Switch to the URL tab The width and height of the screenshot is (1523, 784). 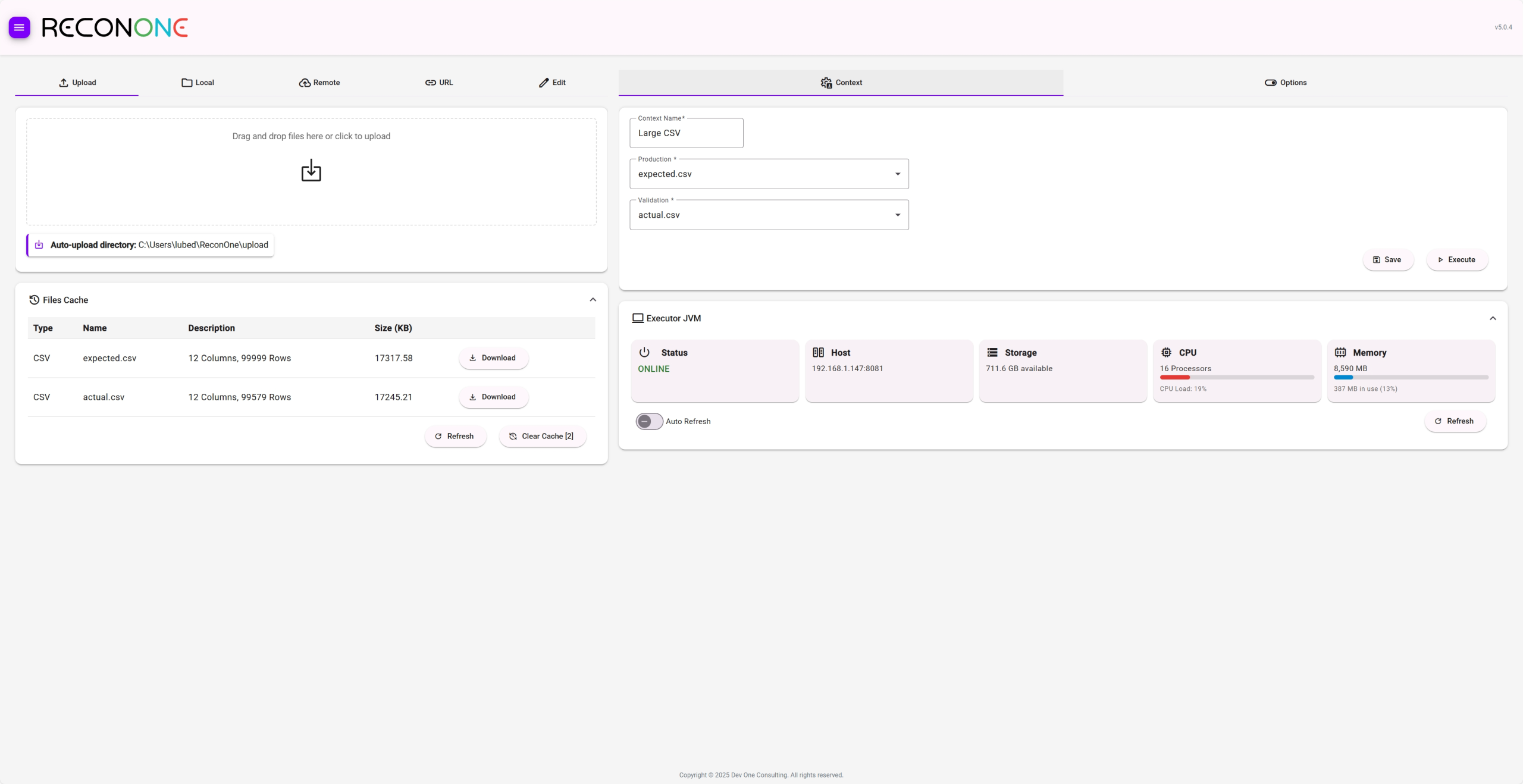pos(439,83)
